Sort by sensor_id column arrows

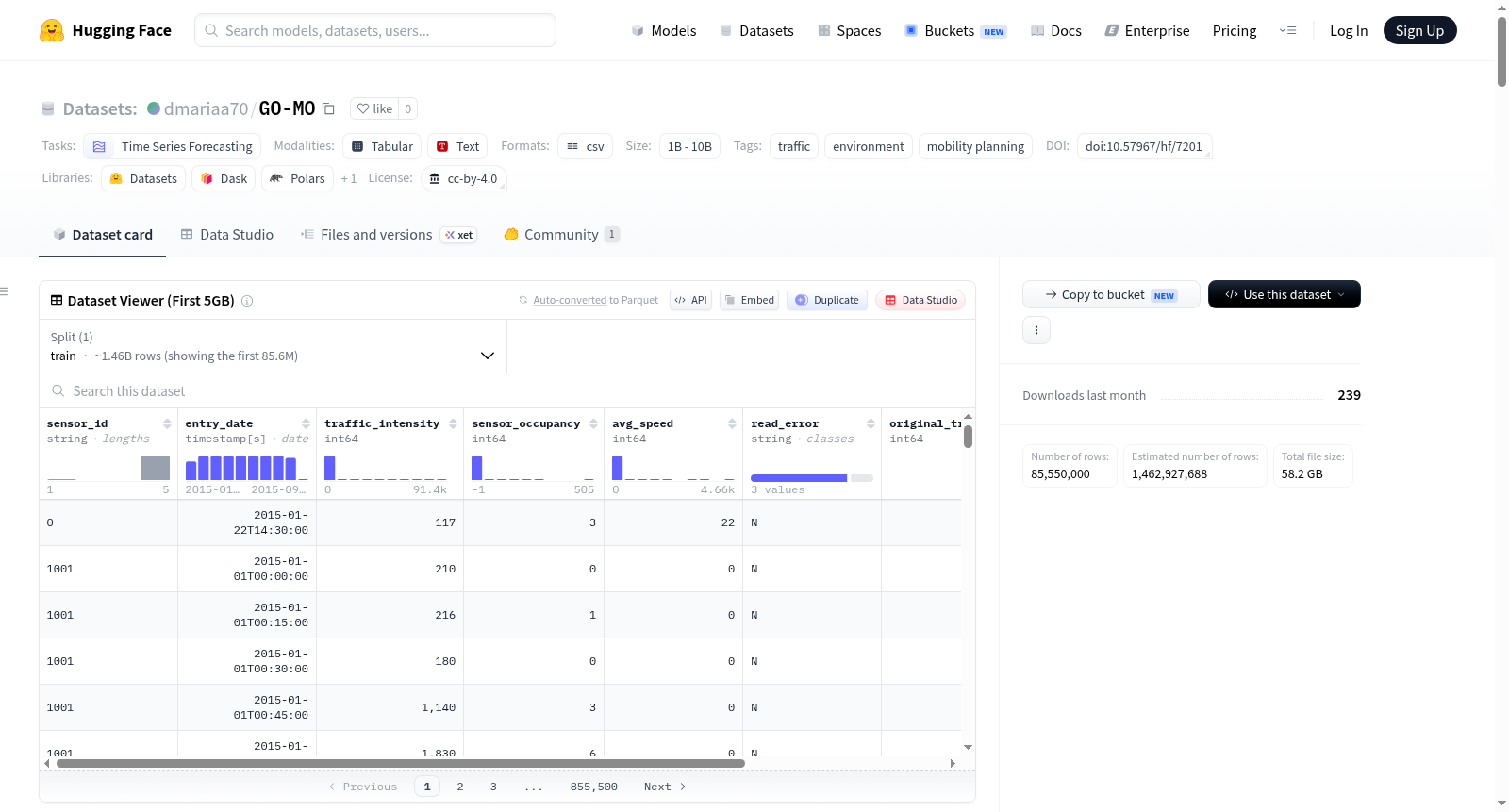click(167, 423)
